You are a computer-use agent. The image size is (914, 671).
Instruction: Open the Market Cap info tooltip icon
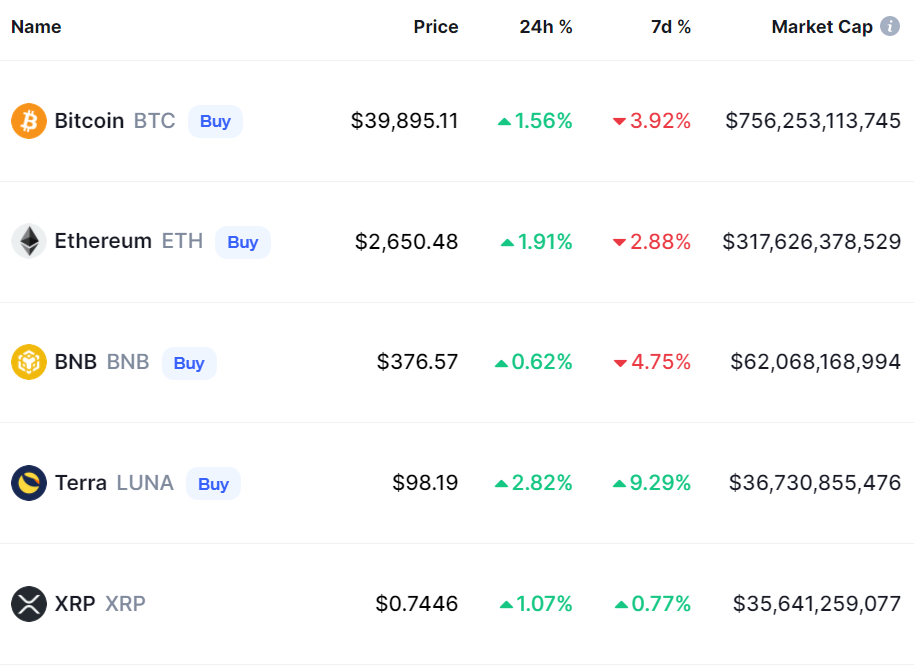(x=889, y=27)
